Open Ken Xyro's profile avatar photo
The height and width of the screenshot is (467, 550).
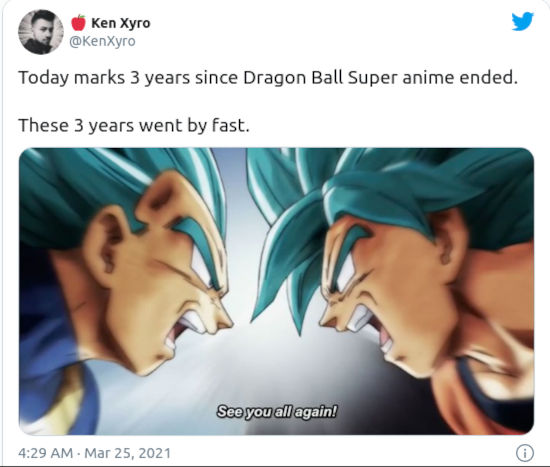click(41, 32)
